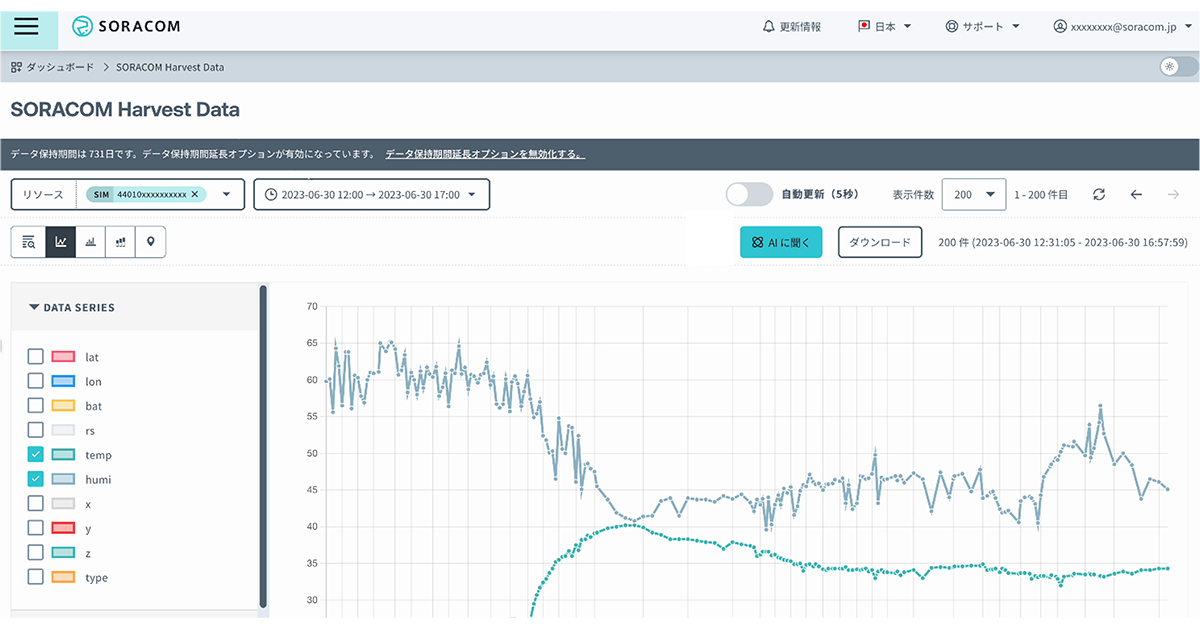The width and height of the screenshot is (1200, 630).
Task: Click the データ保持期間延長オプションを無効化する link
Action: (484, 154)
